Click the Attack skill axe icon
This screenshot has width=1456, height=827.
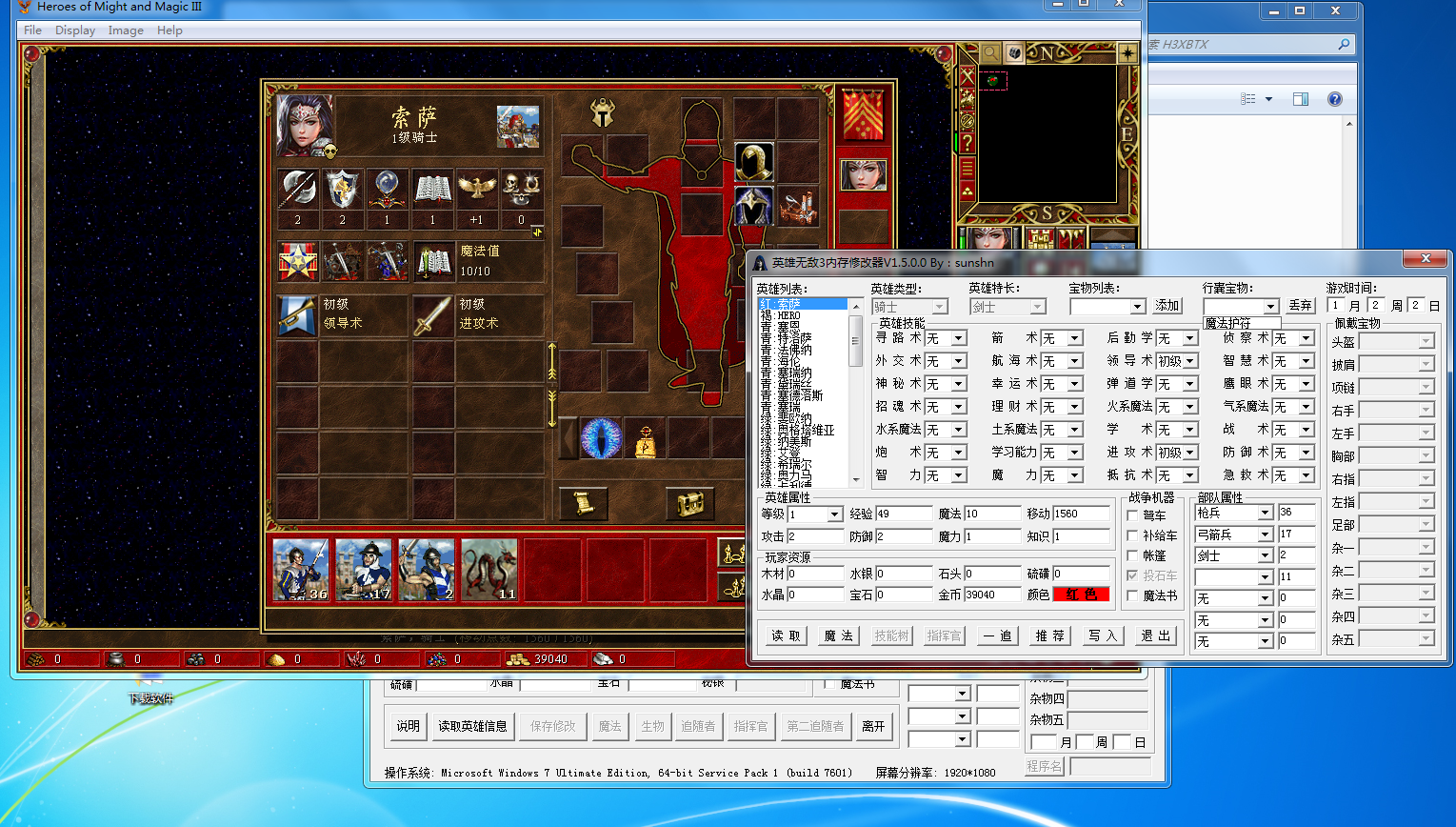tap(298, 190)
